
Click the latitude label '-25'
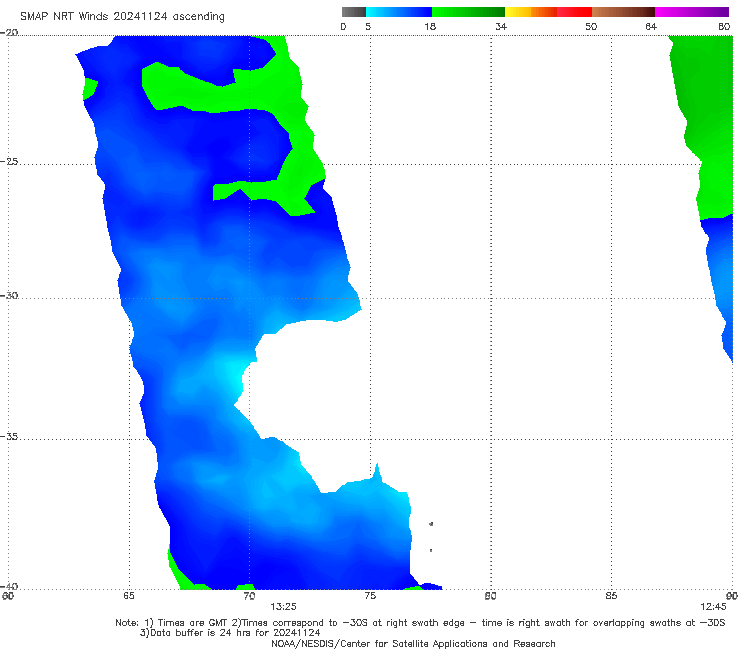coord(9,161)
